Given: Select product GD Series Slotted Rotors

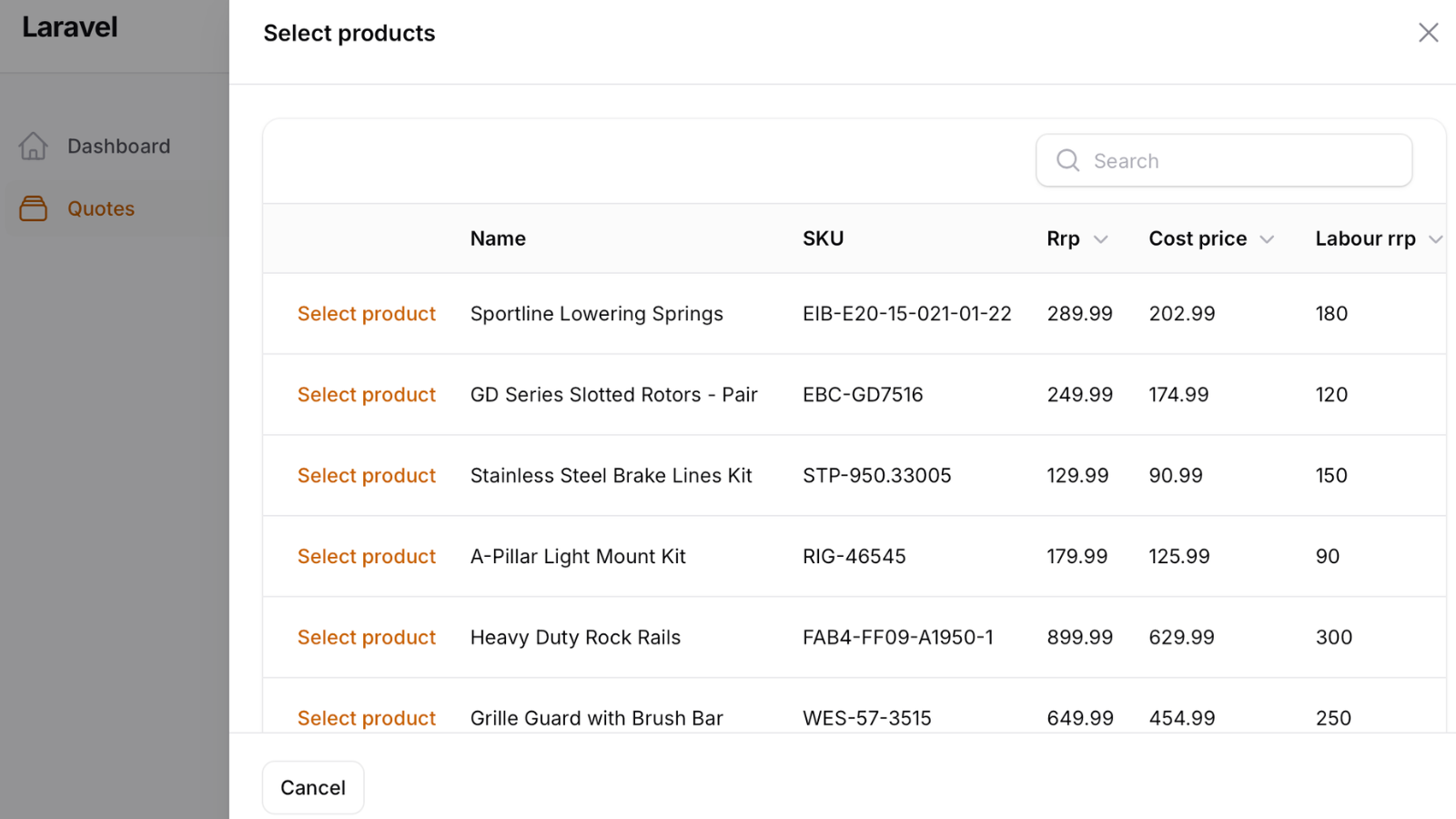Looking at the screenshot, I should pos(367,395).
